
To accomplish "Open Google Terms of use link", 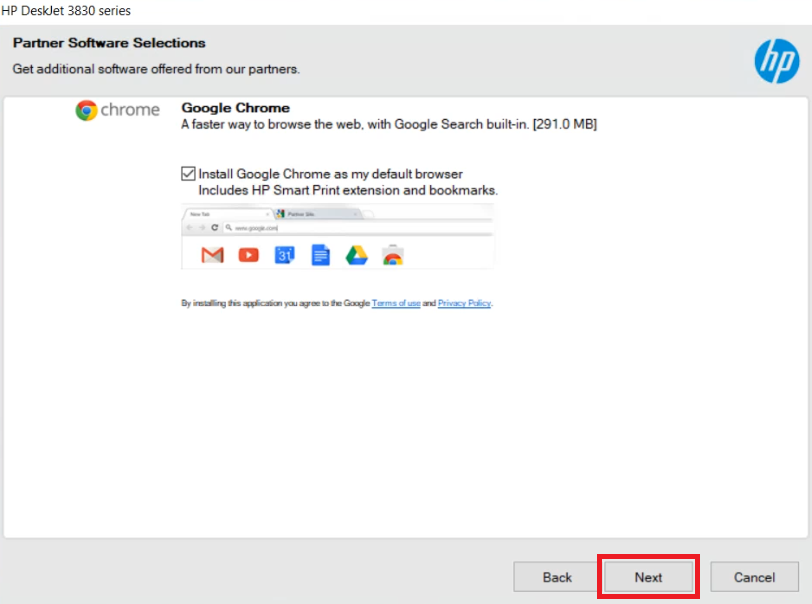I will 396,303.
